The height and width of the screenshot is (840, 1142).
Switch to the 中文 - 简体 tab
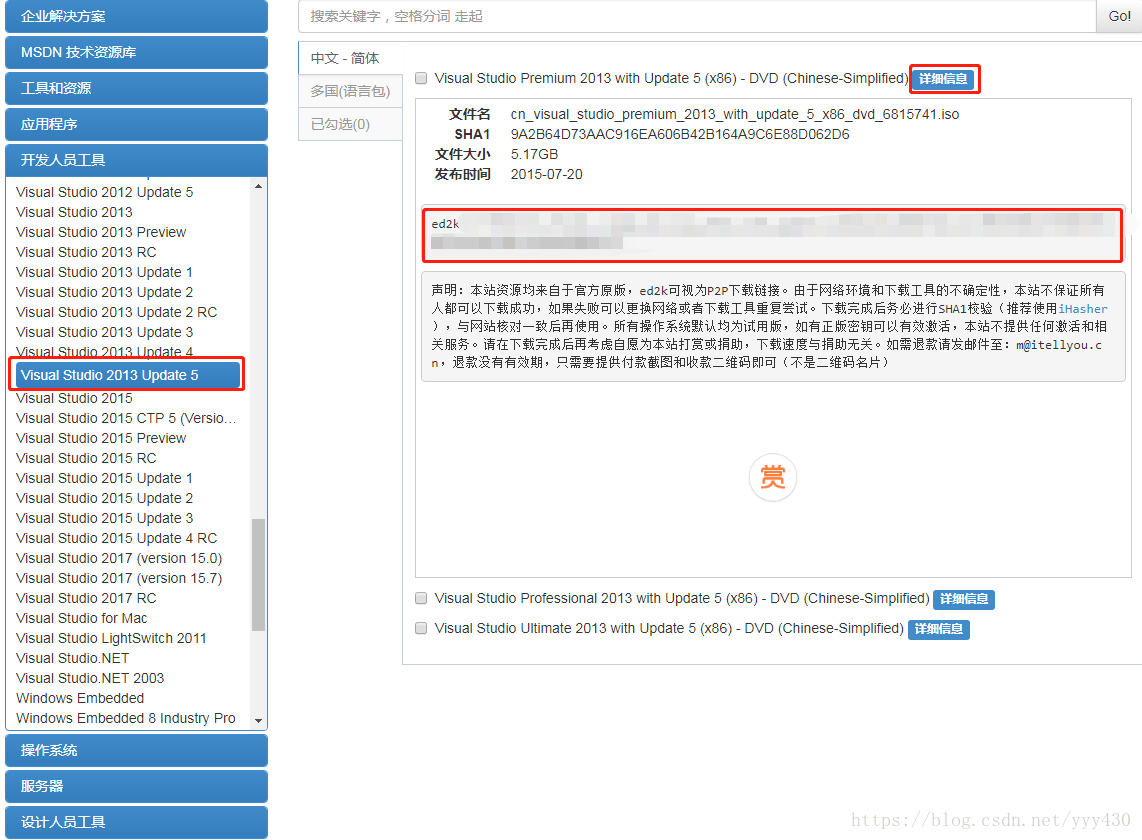(x=350, y=58)
